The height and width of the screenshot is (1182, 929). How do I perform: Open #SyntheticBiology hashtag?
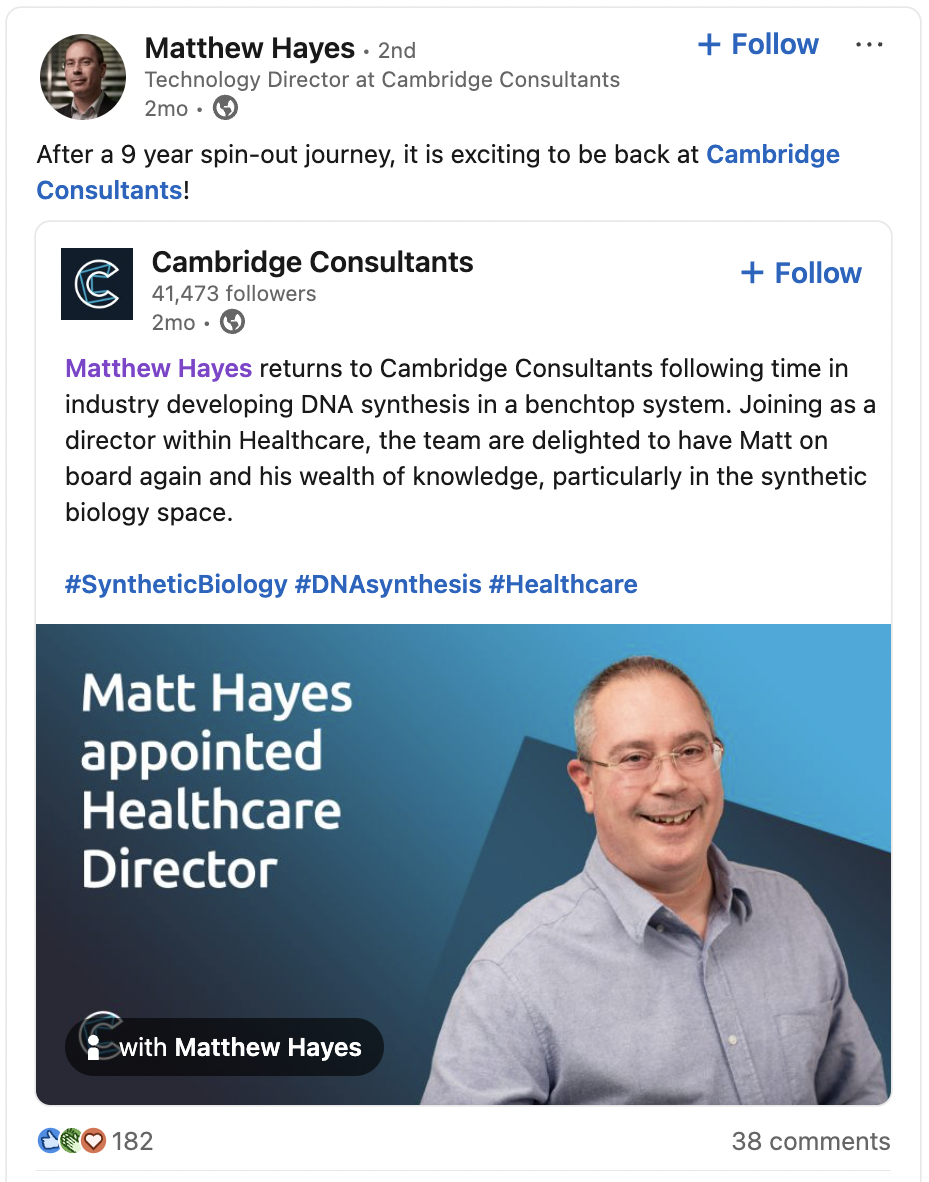click(176, 584)
